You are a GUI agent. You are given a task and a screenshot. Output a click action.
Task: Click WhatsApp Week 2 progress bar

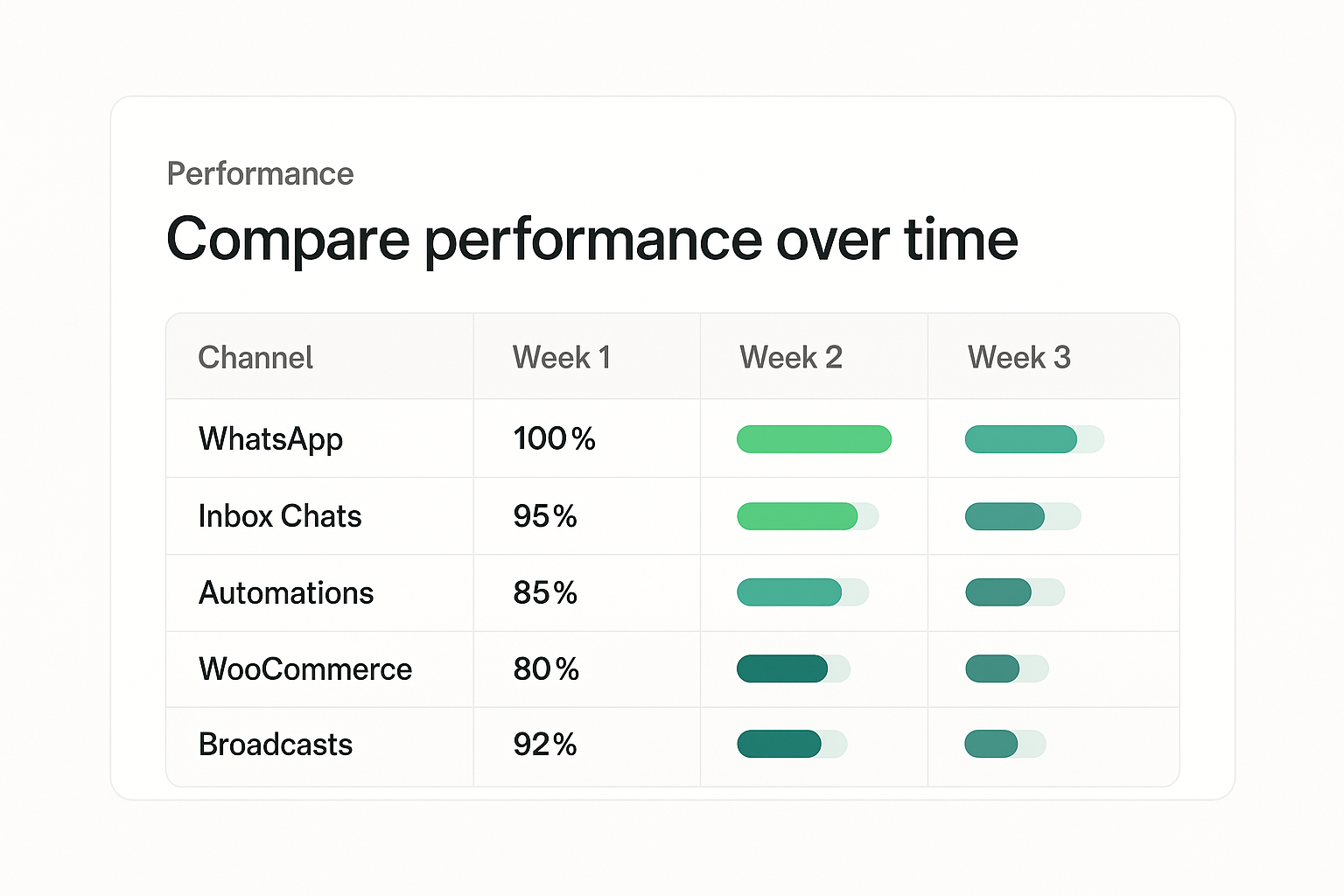[x=814, y=439]
